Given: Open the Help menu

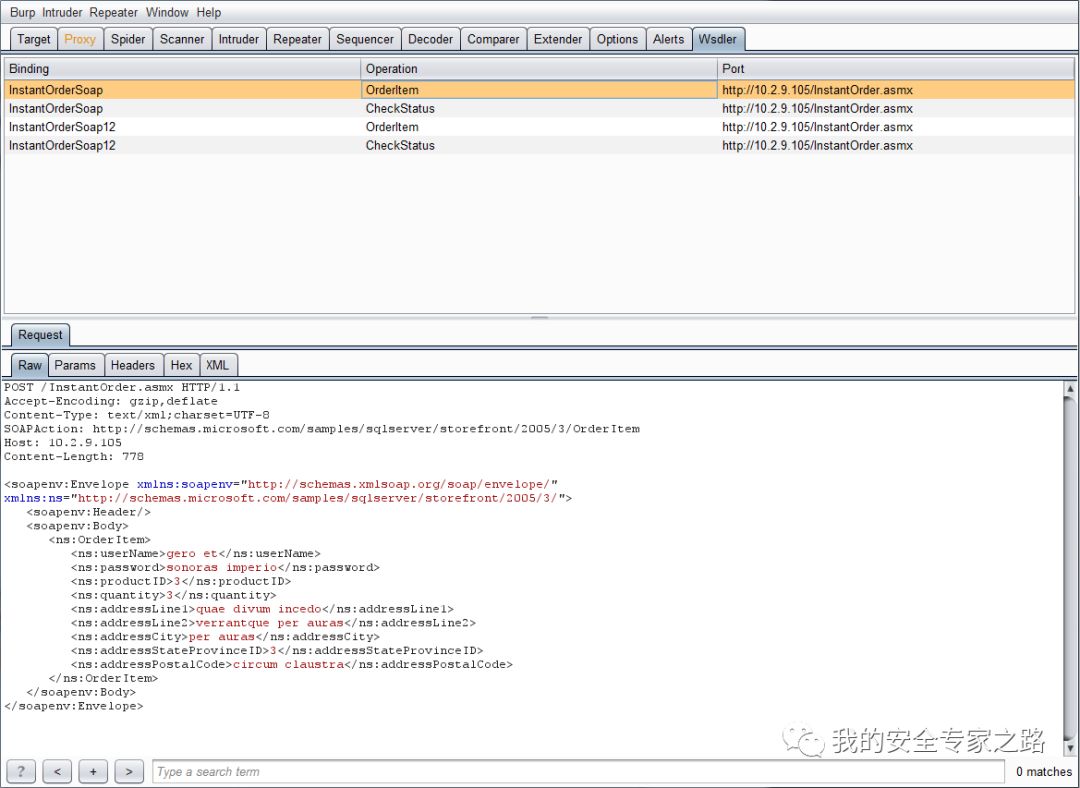Looking at the screenshot, I should pos(209,12).
